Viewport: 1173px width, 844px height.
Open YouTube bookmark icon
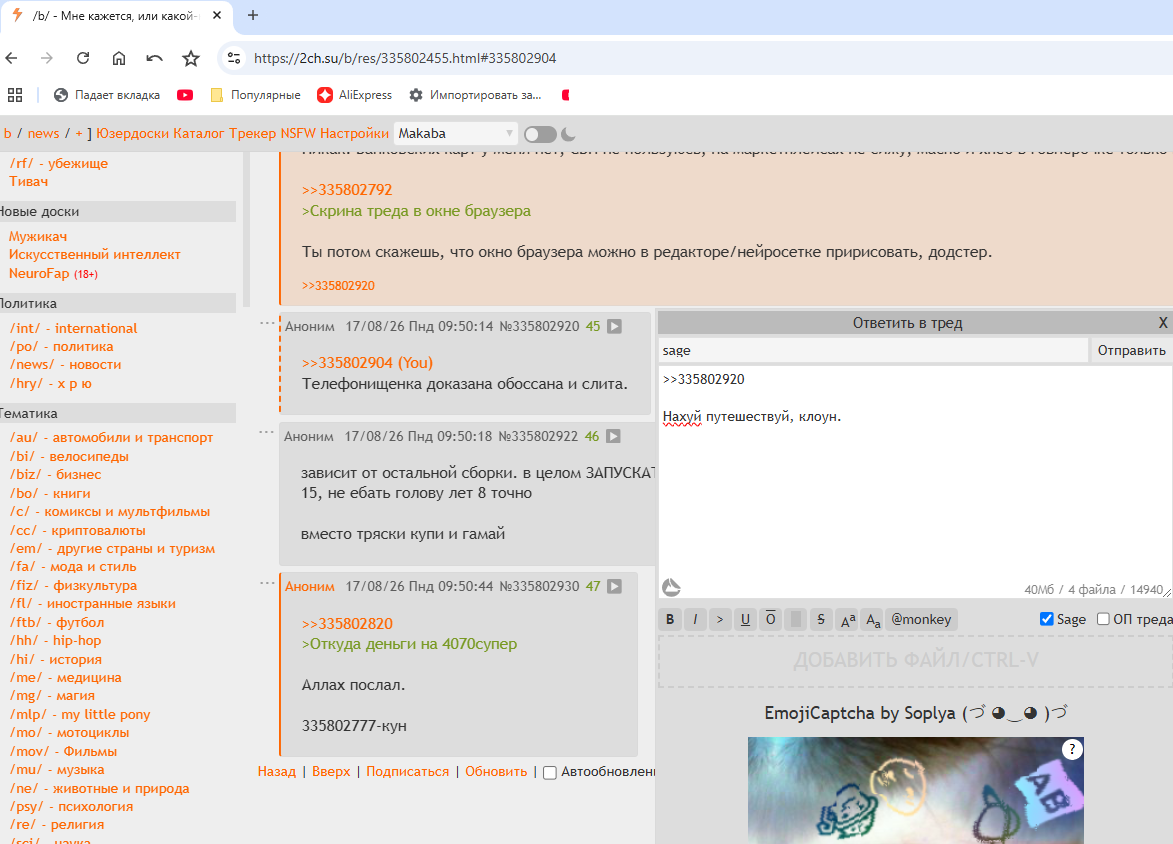tap(185, 95)
